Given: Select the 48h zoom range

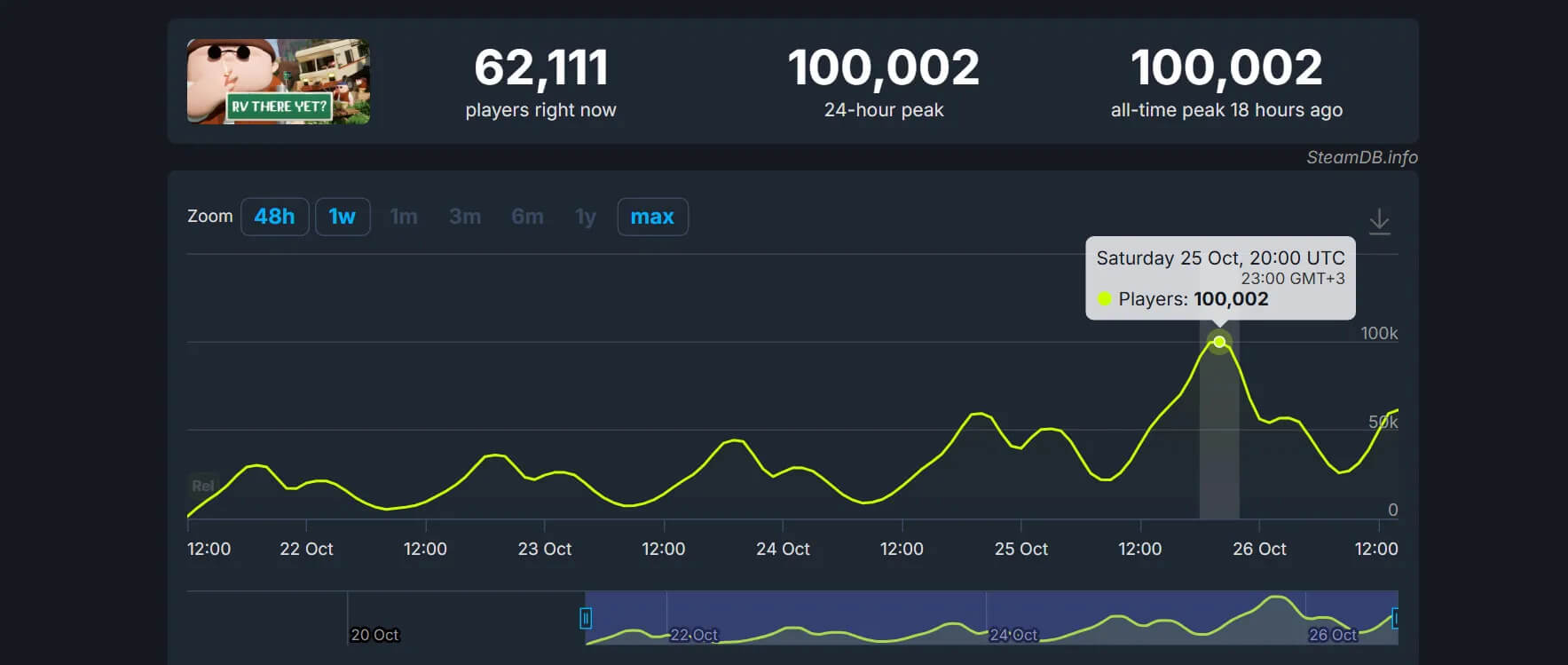Looking at the screenshot, I should (x=274, y=217).
